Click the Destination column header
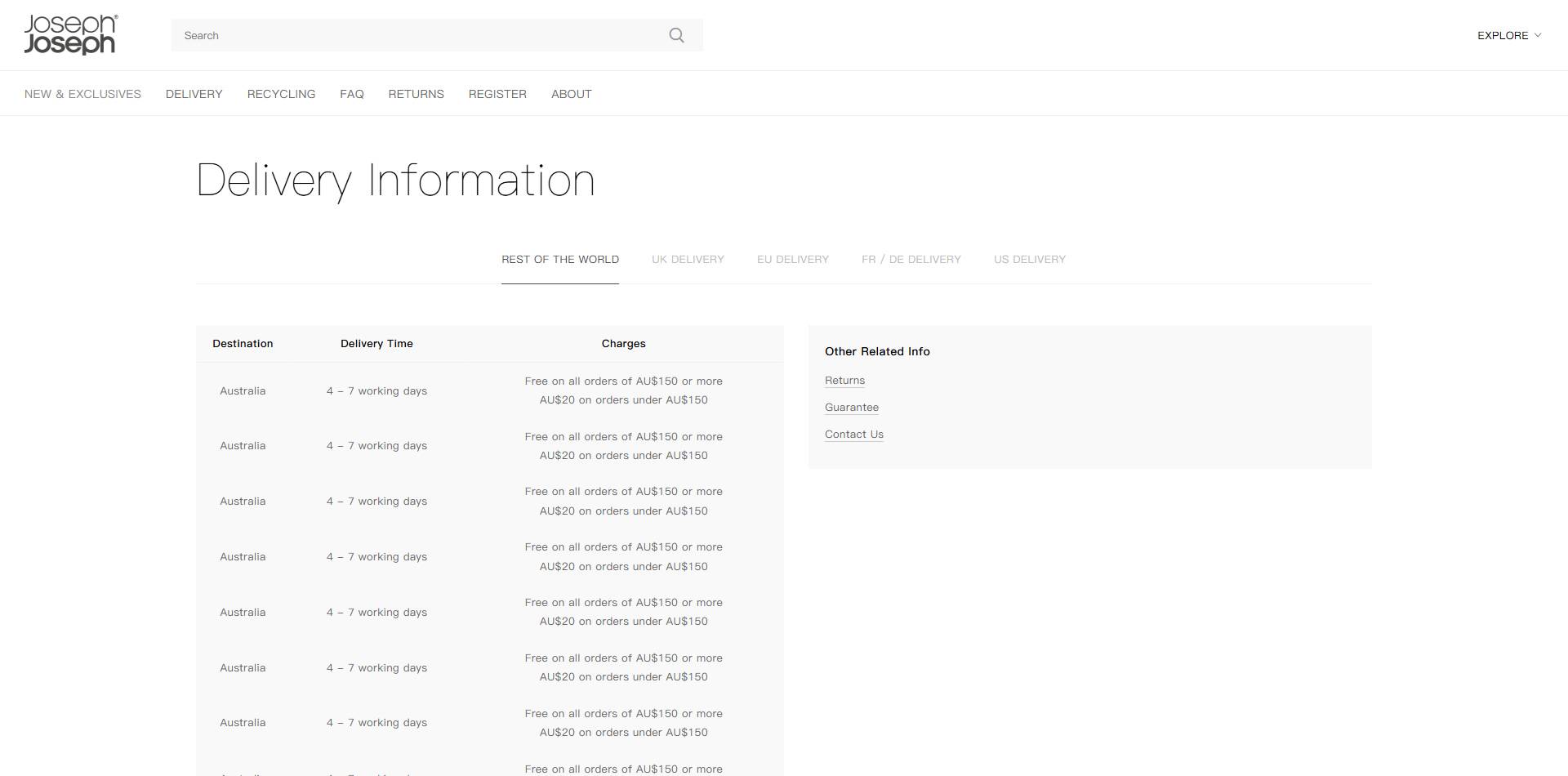1568x776 pixels. point(243,344)
